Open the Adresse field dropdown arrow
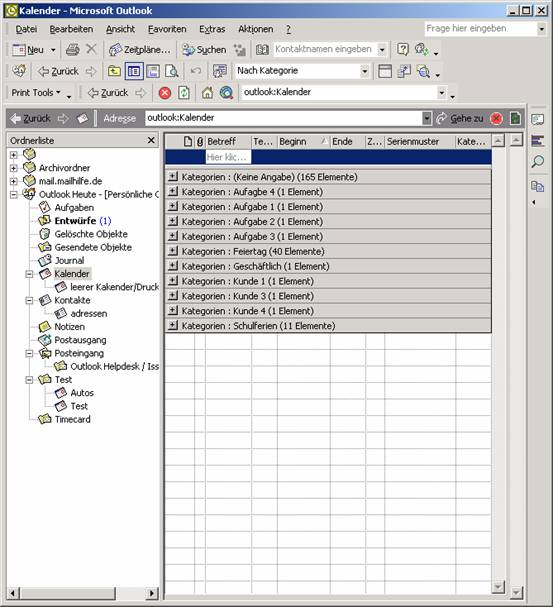 coord(426,118)
